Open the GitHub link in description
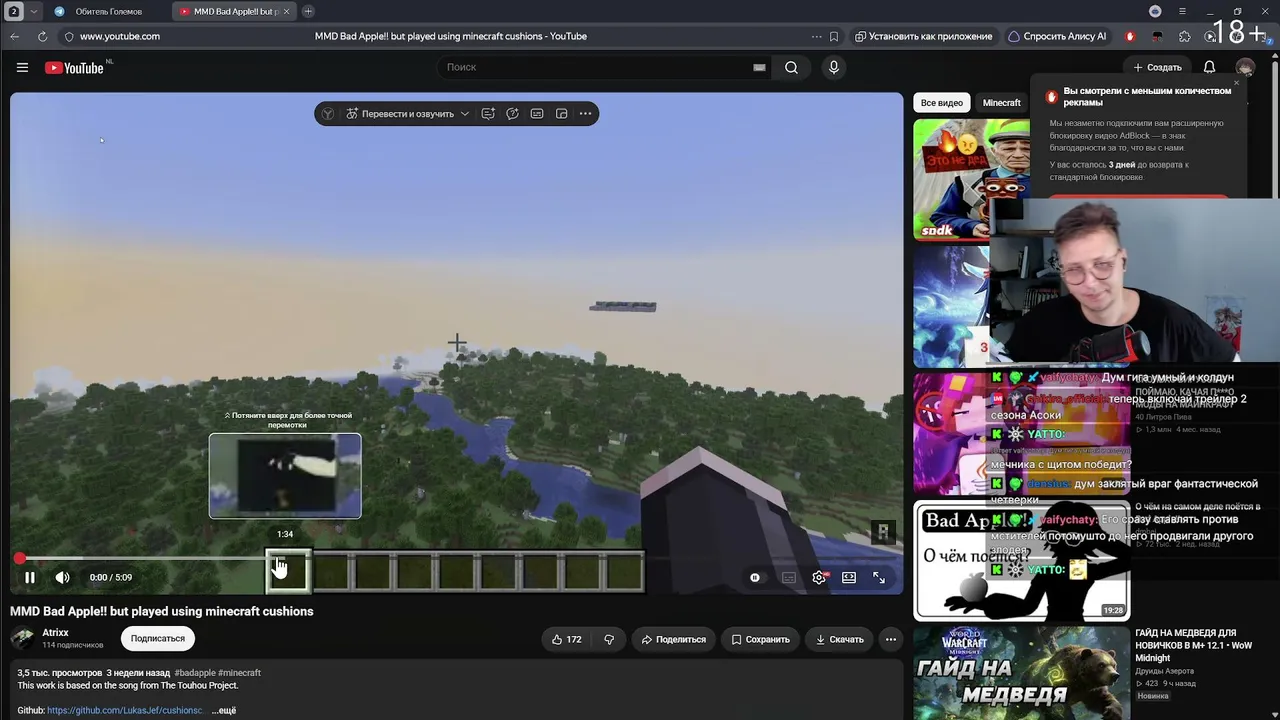The height and width of the screenshot is (720, 1280). [125, 710]
